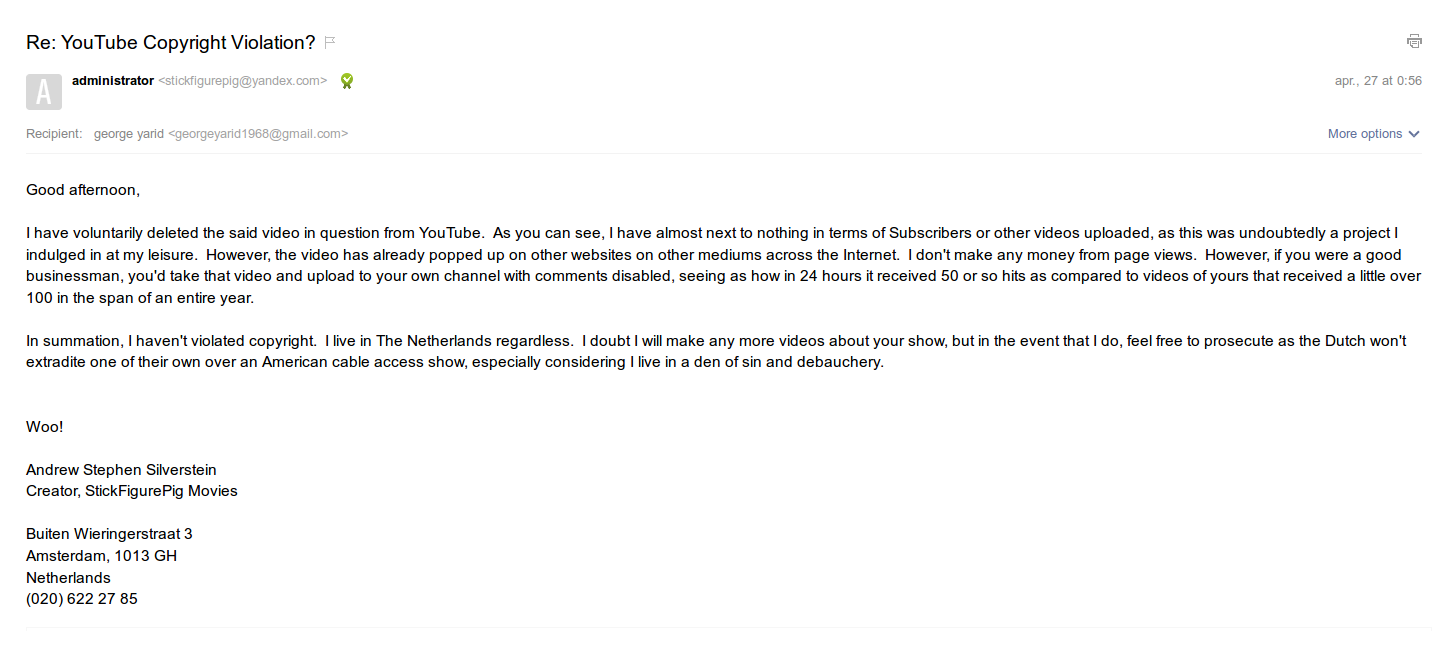The width and height of the screenshot is (1450, 650).
Task: Click the Recipient: label
Action: tap(54, 134)
